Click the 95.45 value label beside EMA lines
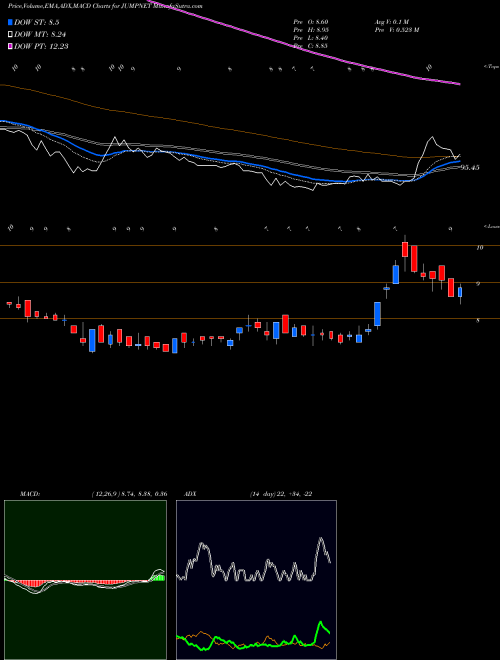Viewport: 500px width, 660px height. pyautogui.click(x=470, y=168)
